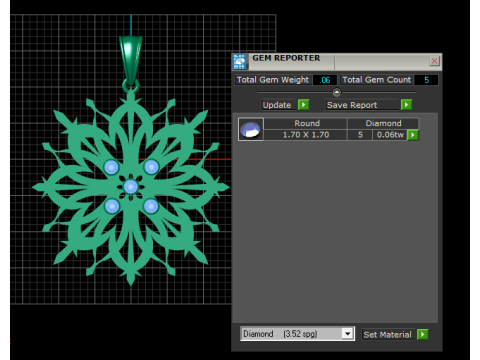This screenshot has width=480, height=360.
Task: Select the '1.70 X 1.70' size cell
Action: [x=306, y=135]
